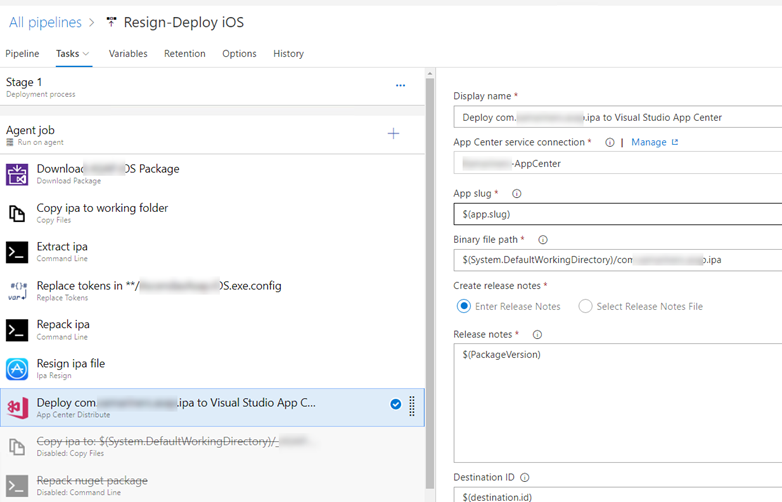
Task: Click the release pipeline icon beside the title
Action: tap(111, 22)
